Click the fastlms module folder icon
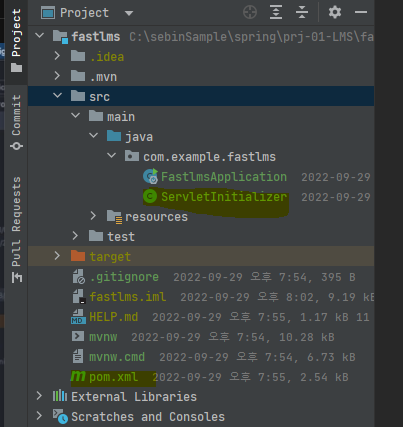 (x=60, y=37)
